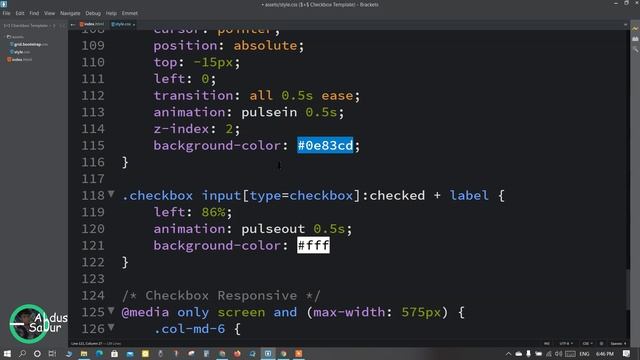Click ENG language indicator in taskbar
Image resolution: width=640 pixels, height=360 pixels.
(584, 354)
